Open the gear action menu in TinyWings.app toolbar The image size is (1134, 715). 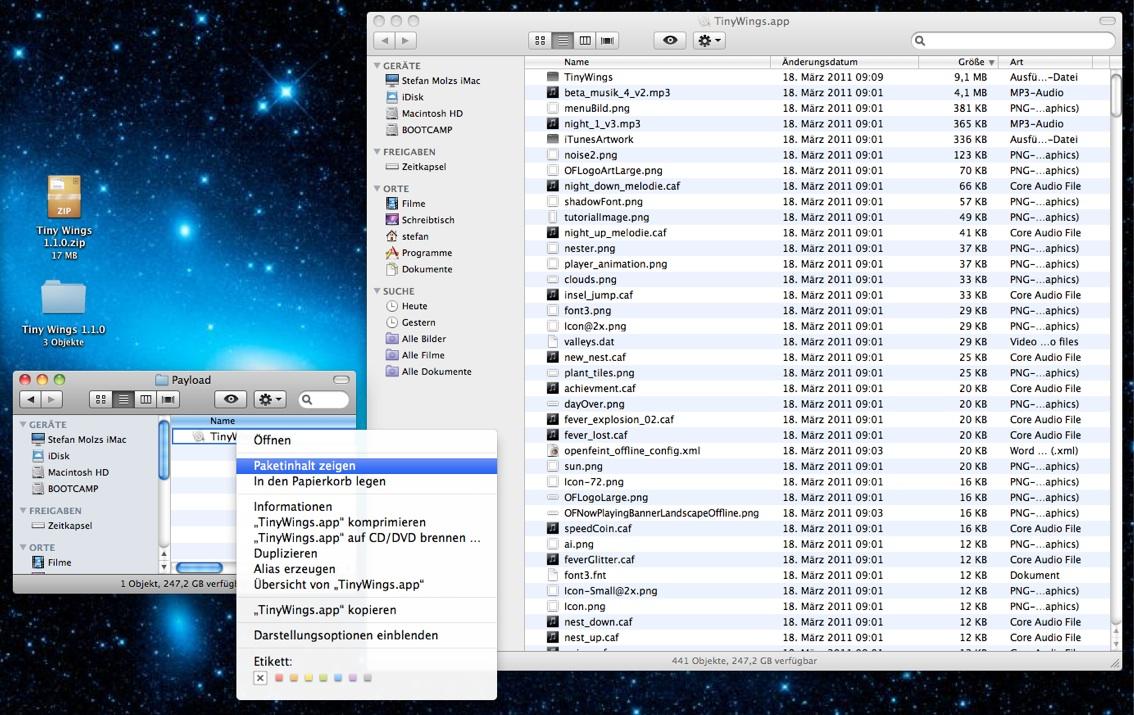click(709, 40)
